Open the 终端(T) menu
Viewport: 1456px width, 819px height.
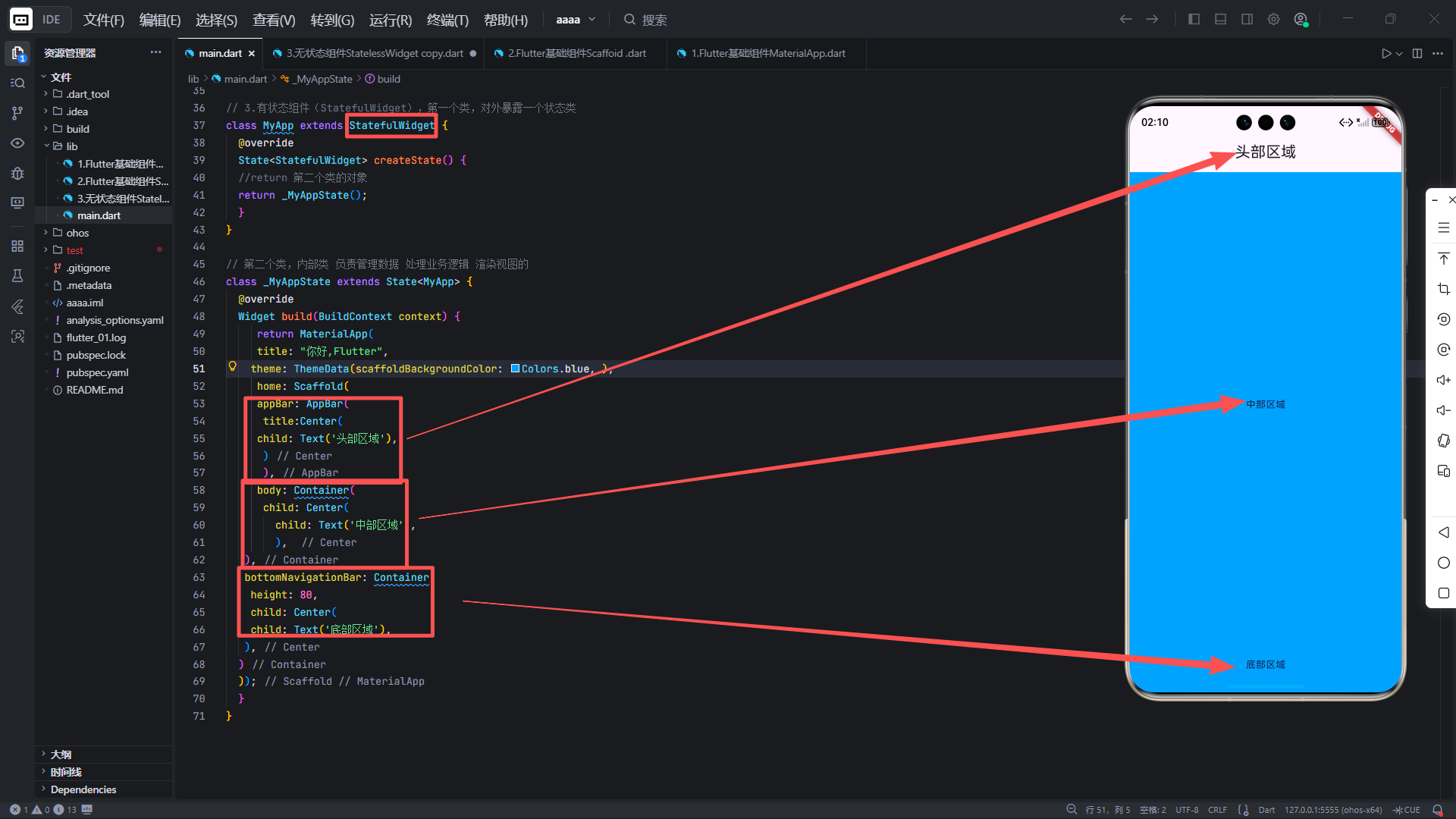(447, 20)
